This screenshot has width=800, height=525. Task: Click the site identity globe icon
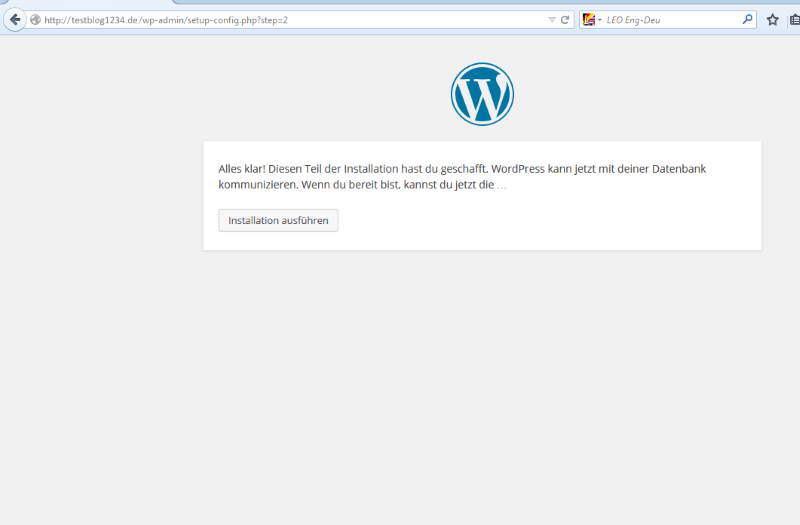point(35,20)
